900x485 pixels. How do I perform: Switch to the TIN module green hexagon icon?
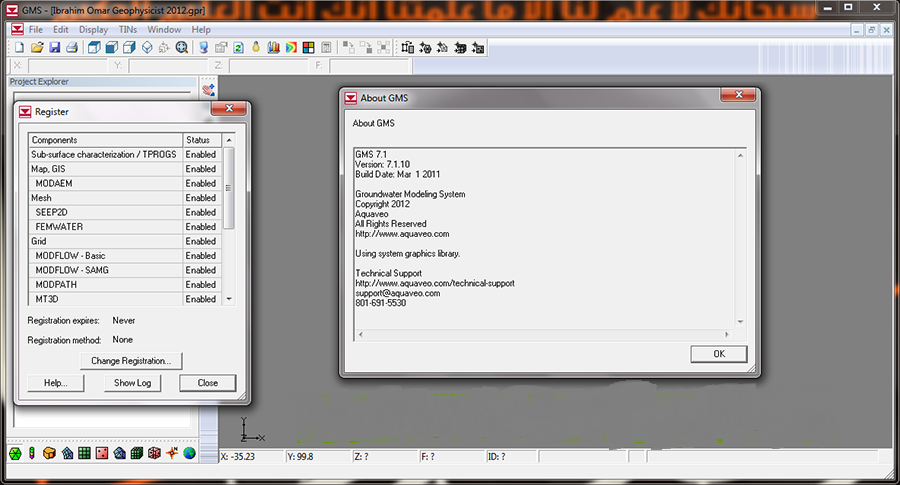tap(15, 453)
